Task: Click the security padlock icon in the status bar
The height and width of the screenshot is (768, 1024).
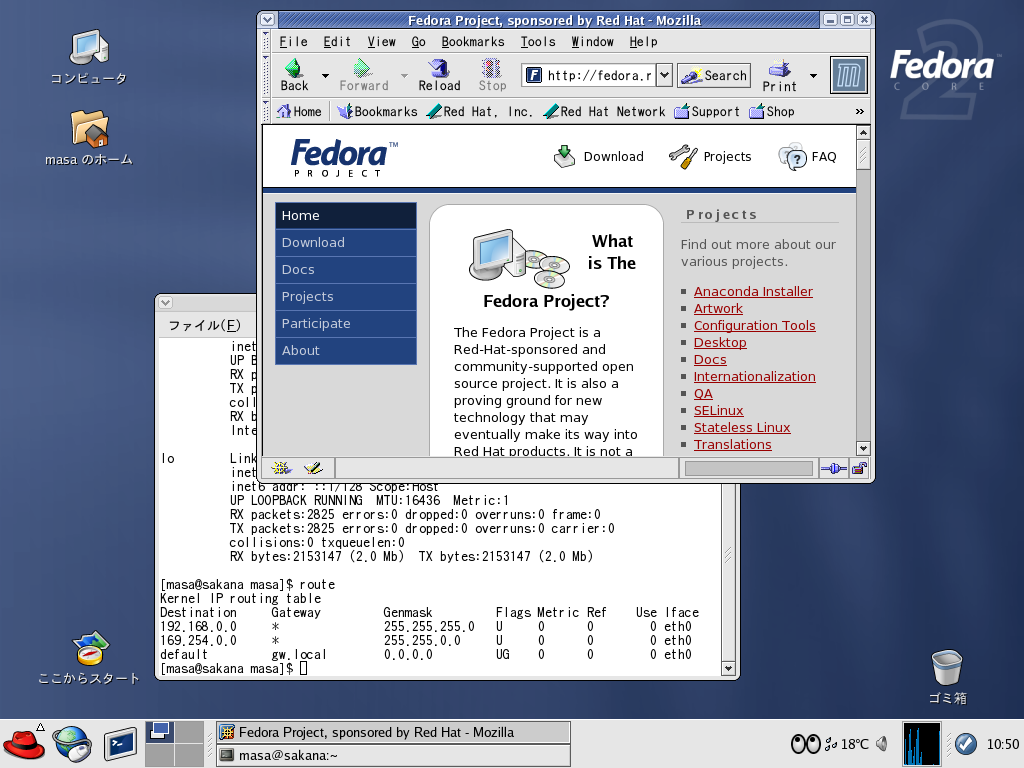Action: pyautogui.click(x=859, y=468)
